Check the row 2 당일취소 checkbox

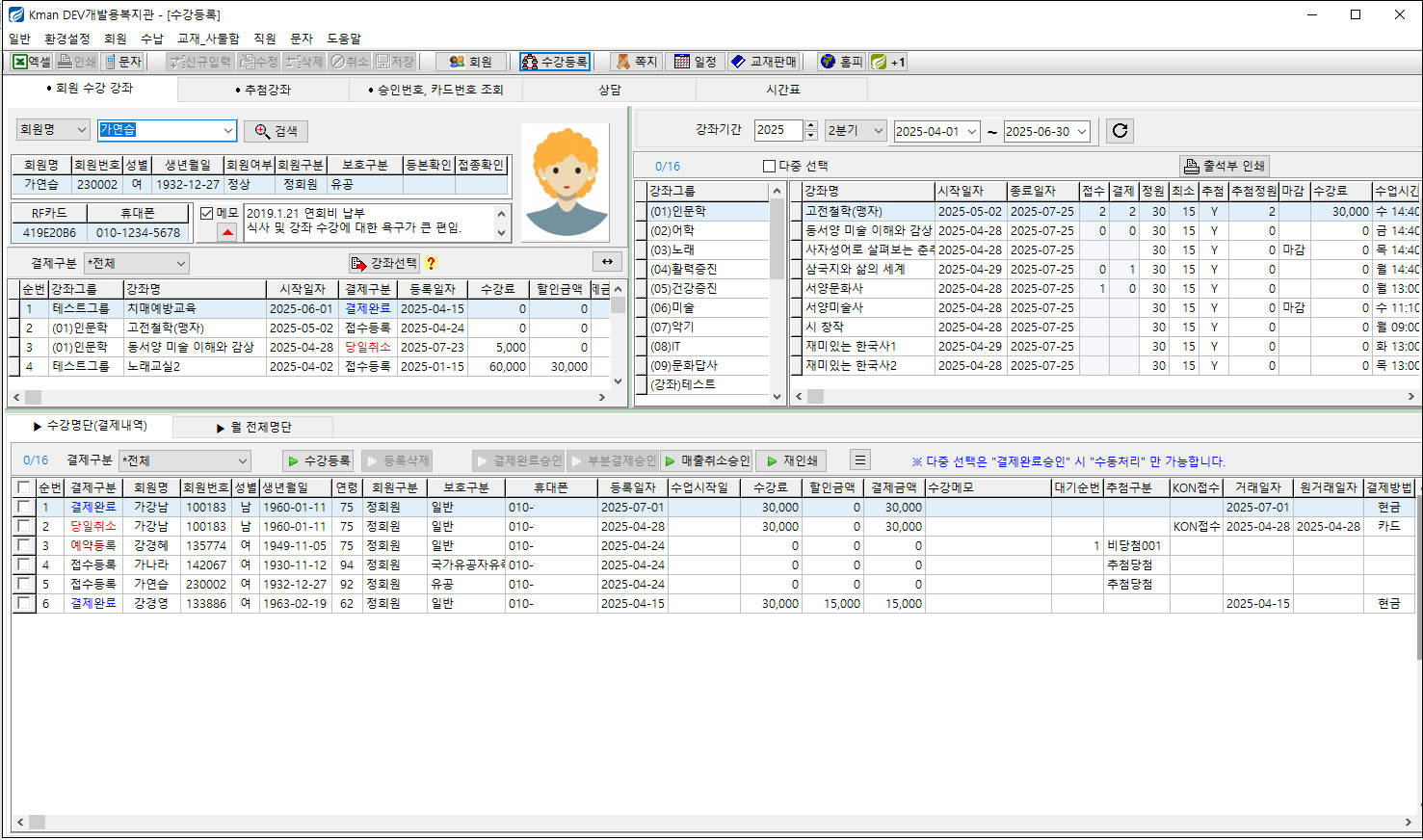(x=23, y=526)
